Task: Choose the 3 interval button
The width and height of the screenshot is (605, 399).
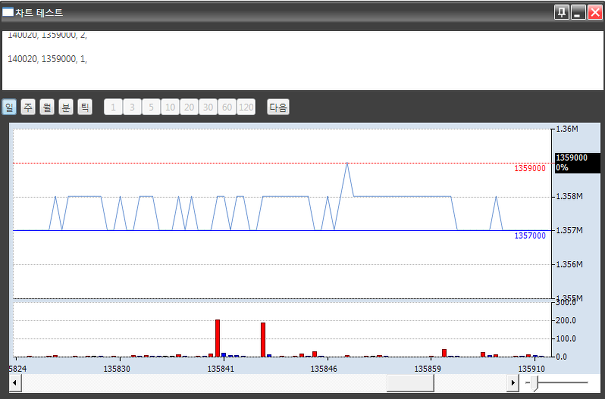Action: coord(132,107)
